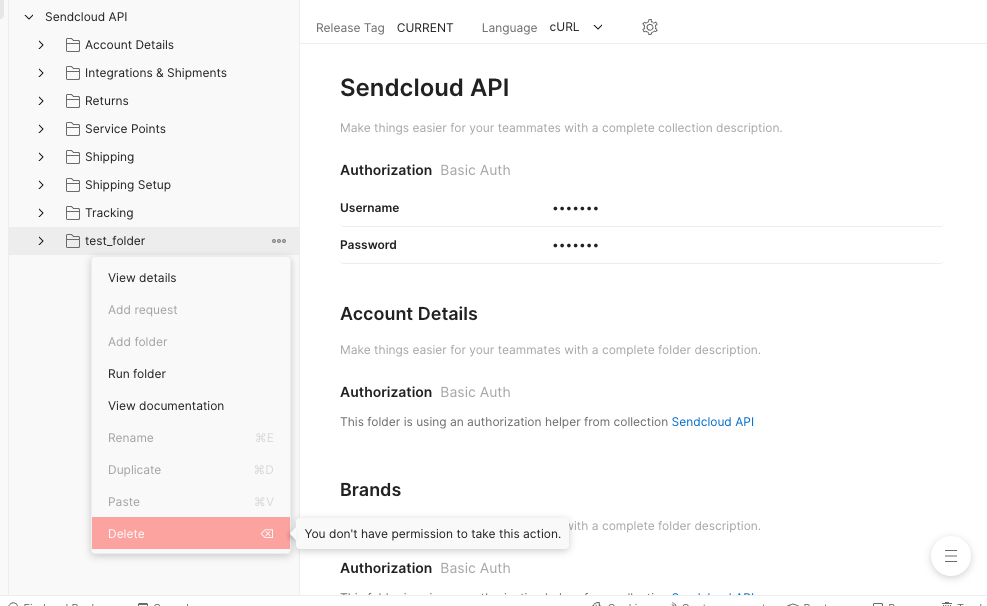Open the settings gear in documentation toolbar
The width and height of the screenshot is (987, 606).
[x=649, y=27]
